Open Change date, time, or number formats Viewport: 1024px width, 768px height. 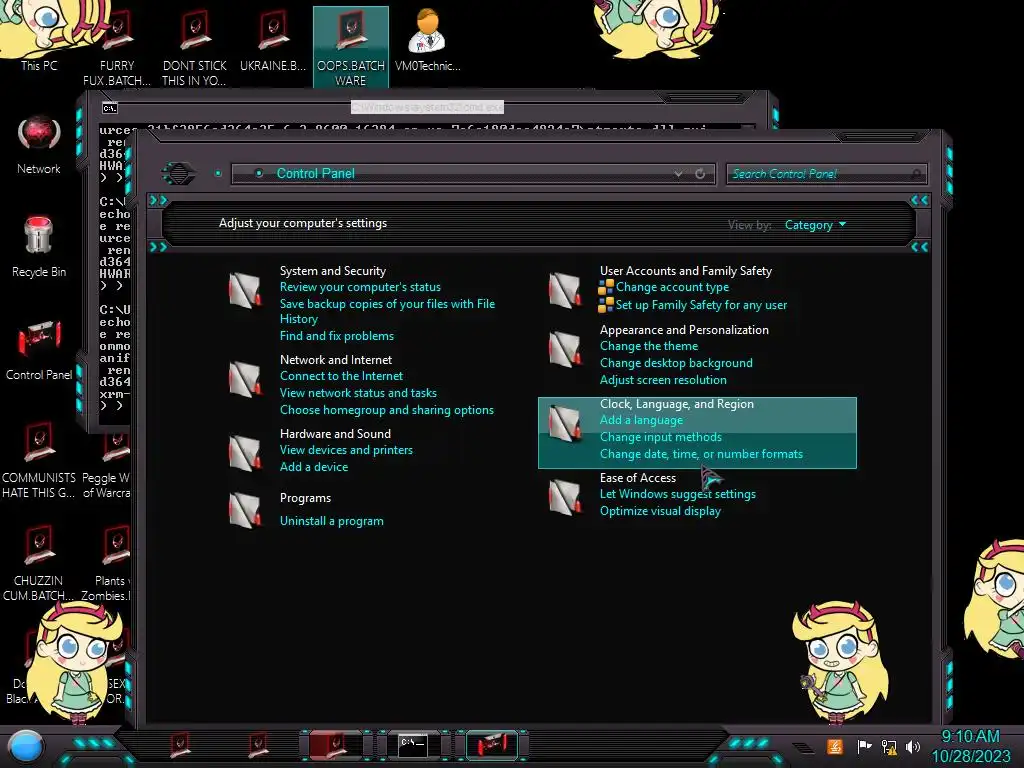[x=701, y=454]
